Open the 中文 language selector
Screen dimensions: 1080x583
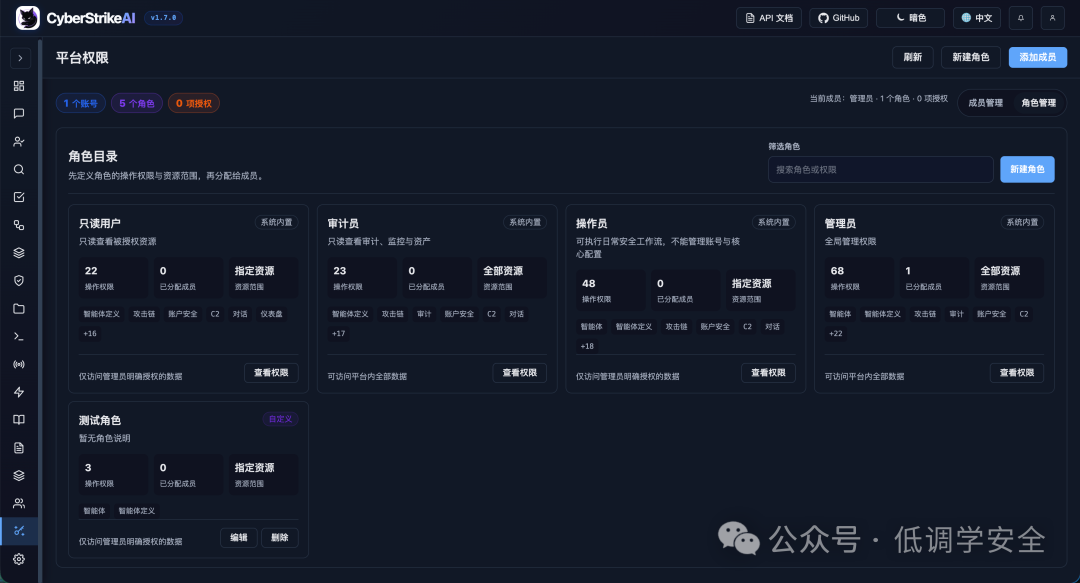click(977, 18)
